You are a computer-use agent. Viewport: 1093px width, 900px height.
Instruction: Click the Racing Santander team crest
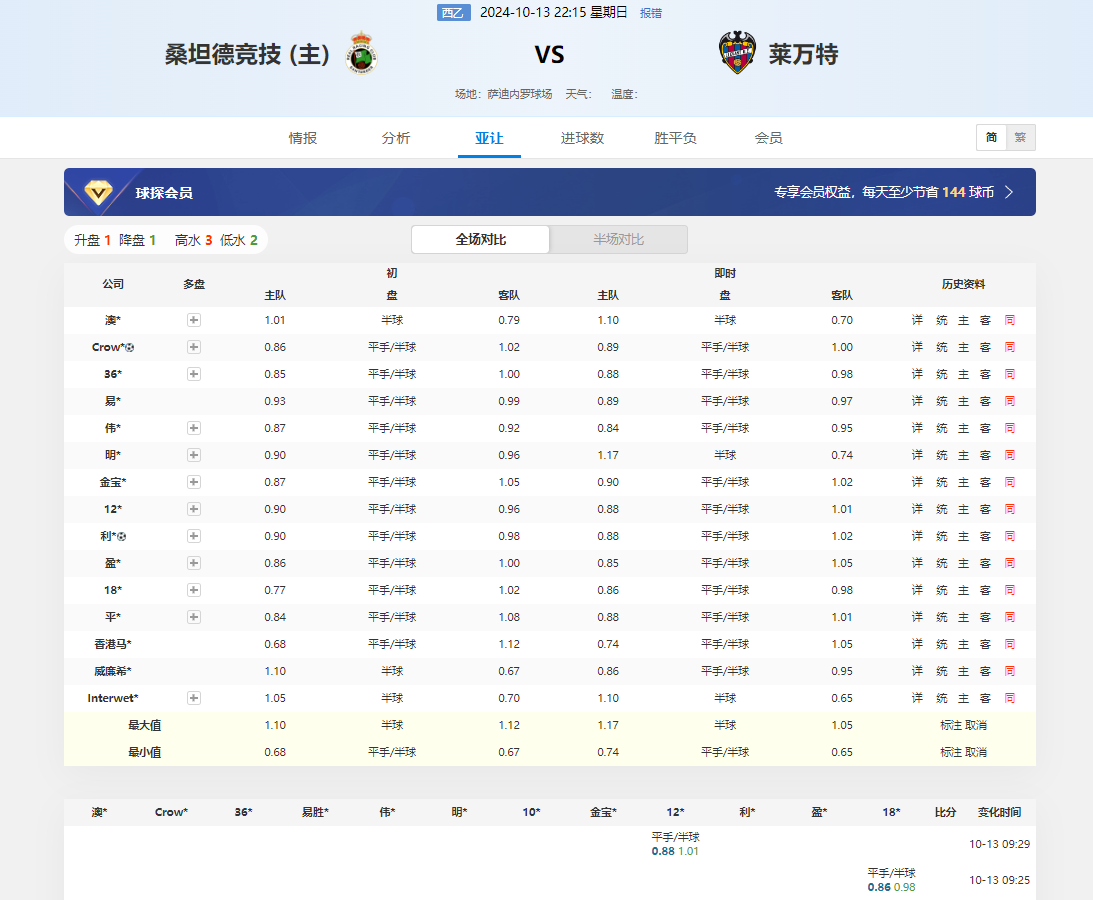point(361,52)
